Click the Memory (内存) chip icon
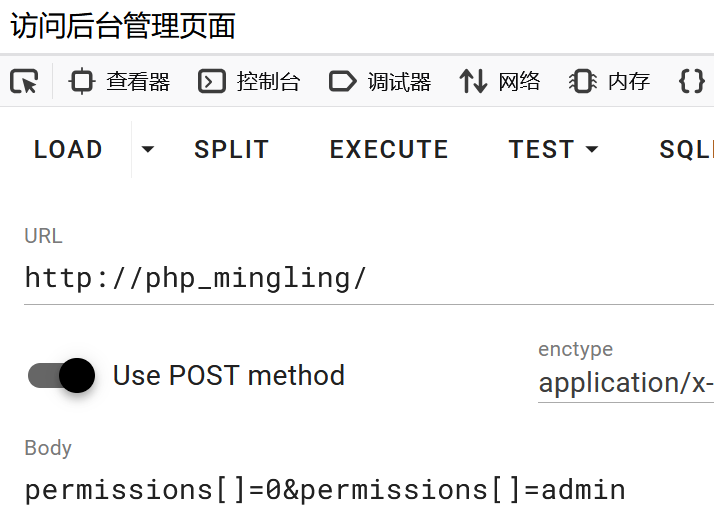Image resolution: width=714 pixels, height=513 pixels. (582, 82)
